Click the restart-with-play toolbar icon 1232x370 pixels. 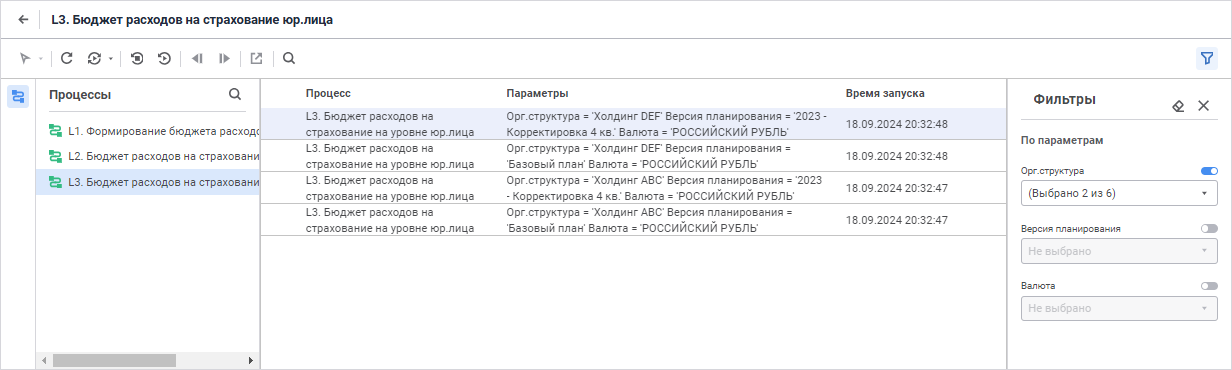tap(164, 58)
